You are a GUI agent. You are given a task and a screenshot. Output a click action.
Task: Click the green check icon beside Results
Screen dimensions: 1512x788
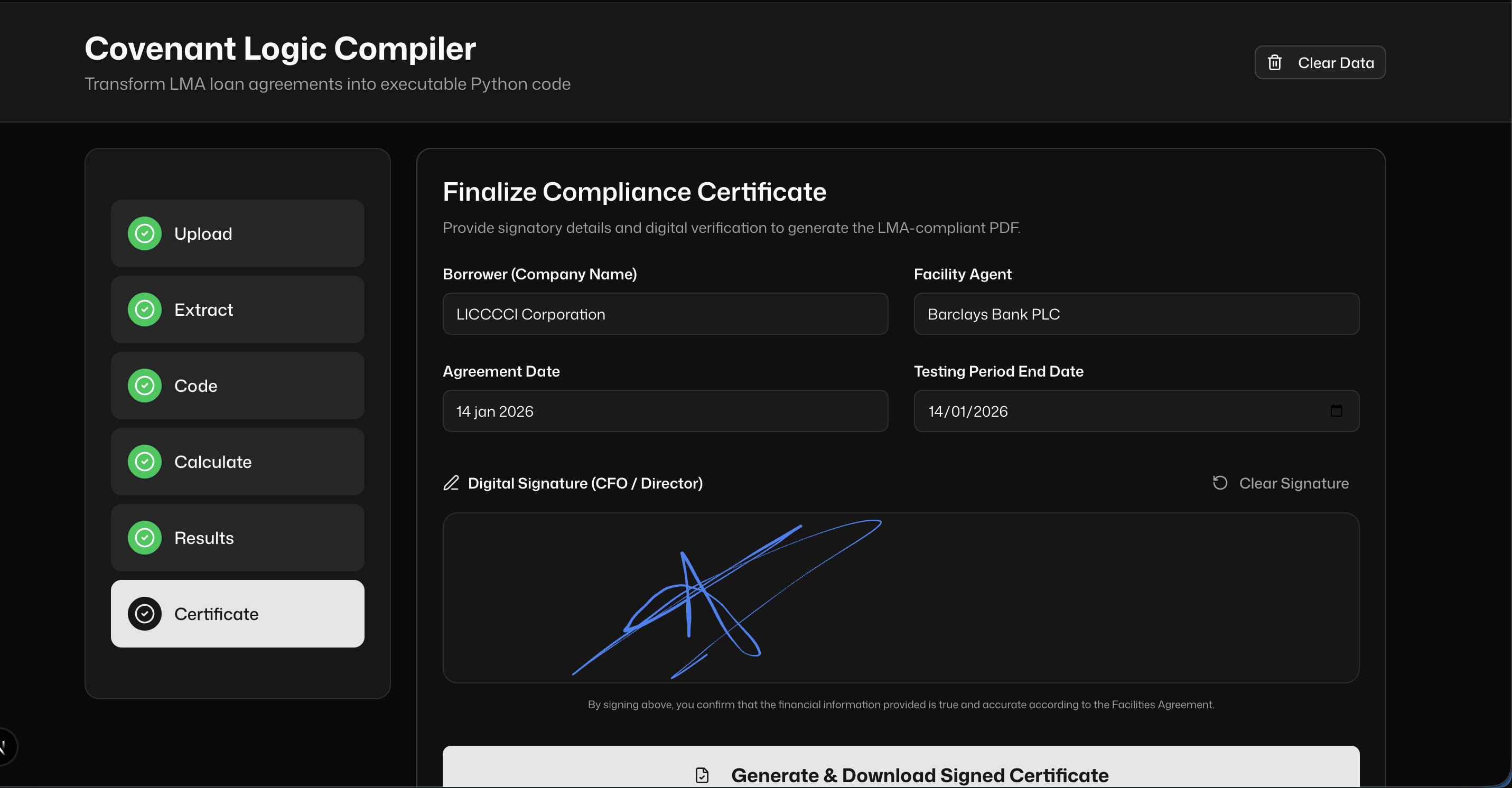144,538
